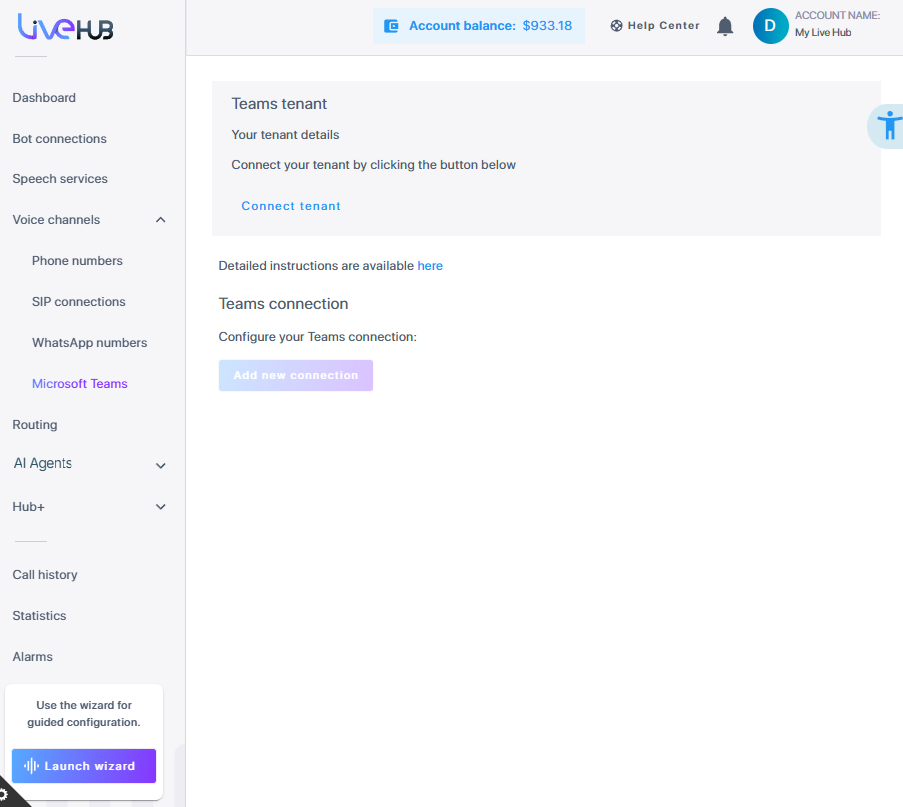Open the Alarms page

tap(33, 657)
